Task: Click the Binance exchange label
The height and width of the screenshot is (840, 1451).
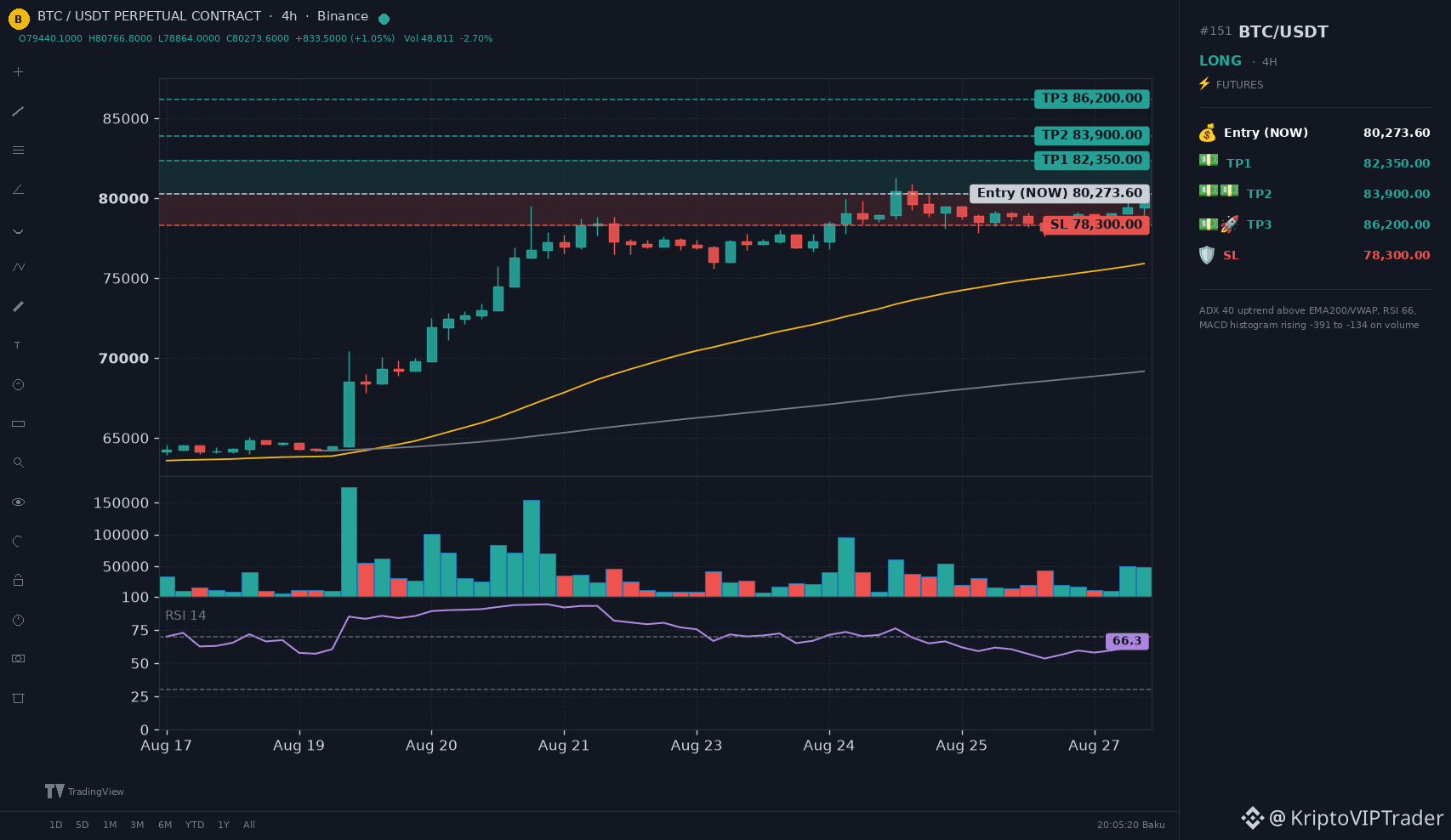Action: coord(343,16)
